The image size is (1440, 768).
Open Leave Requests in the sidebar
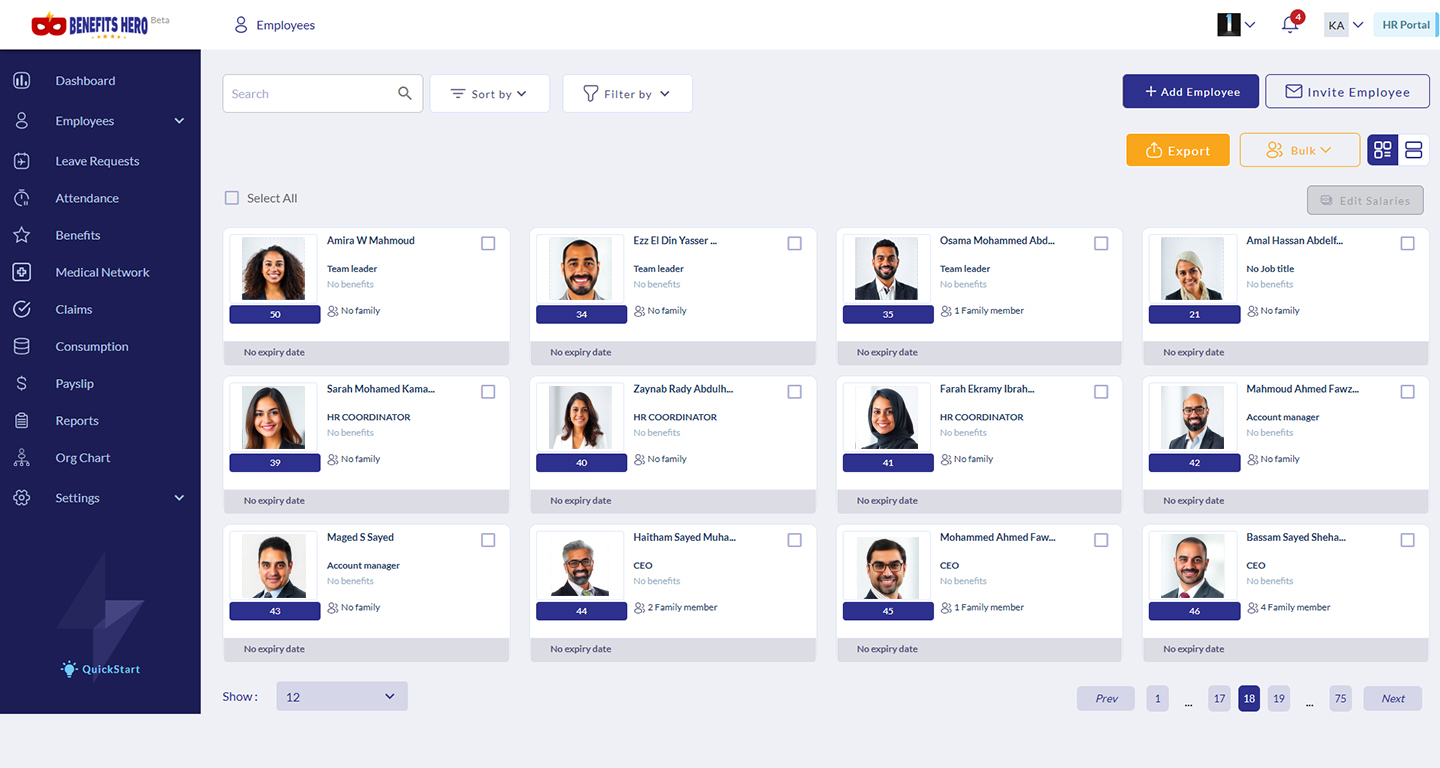pyautogui.click(x=97, y=161)
